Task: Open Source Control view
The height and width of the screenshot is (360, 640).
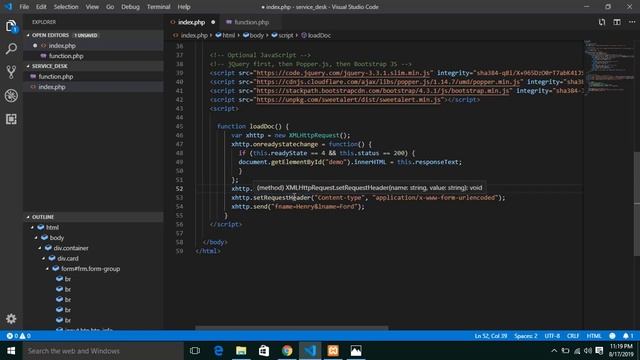Action: (x=11, y=72)
